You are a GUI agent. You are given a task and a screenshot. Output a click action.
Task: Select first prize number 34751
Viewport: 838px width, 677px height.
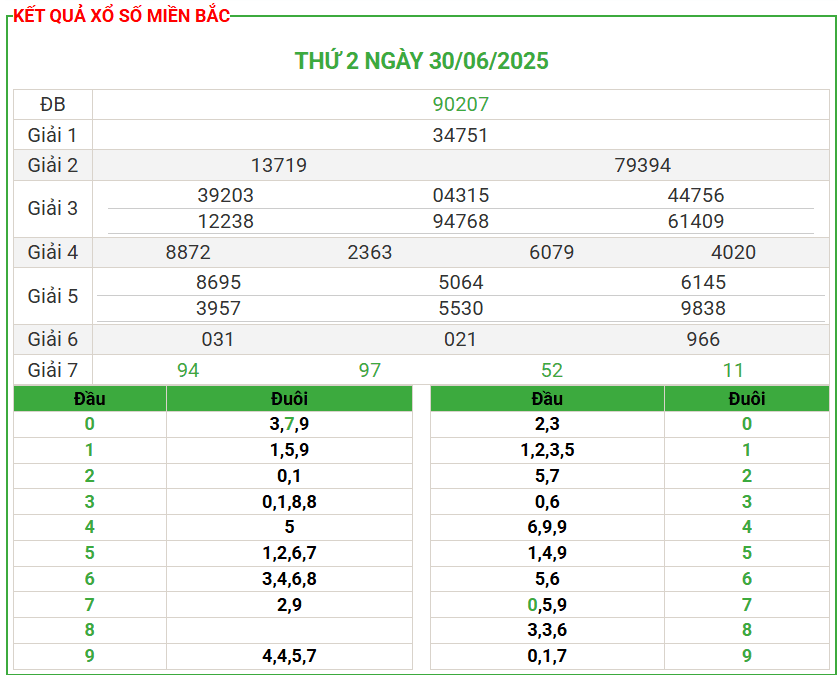[x=461, y=135]
